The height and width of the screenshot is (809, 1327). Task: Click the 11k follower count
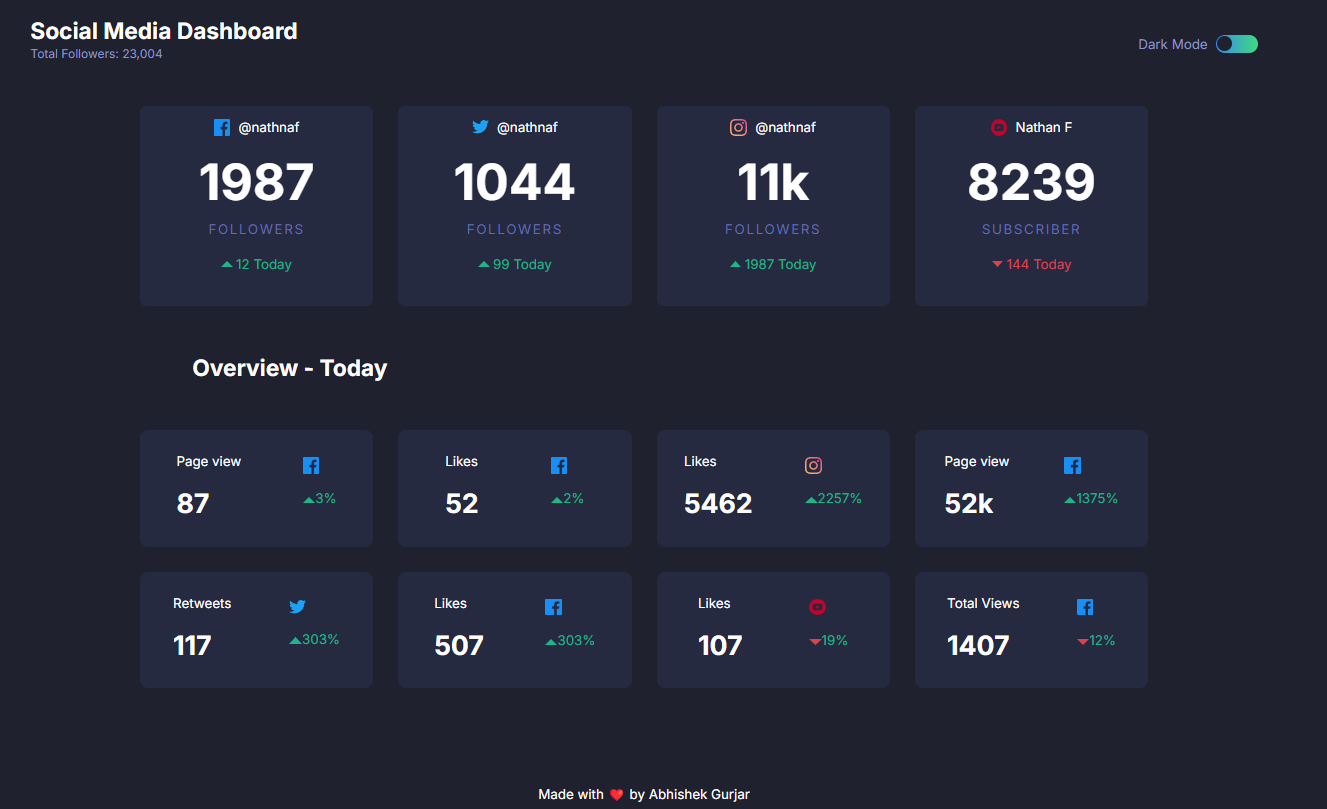coord(773,183)
